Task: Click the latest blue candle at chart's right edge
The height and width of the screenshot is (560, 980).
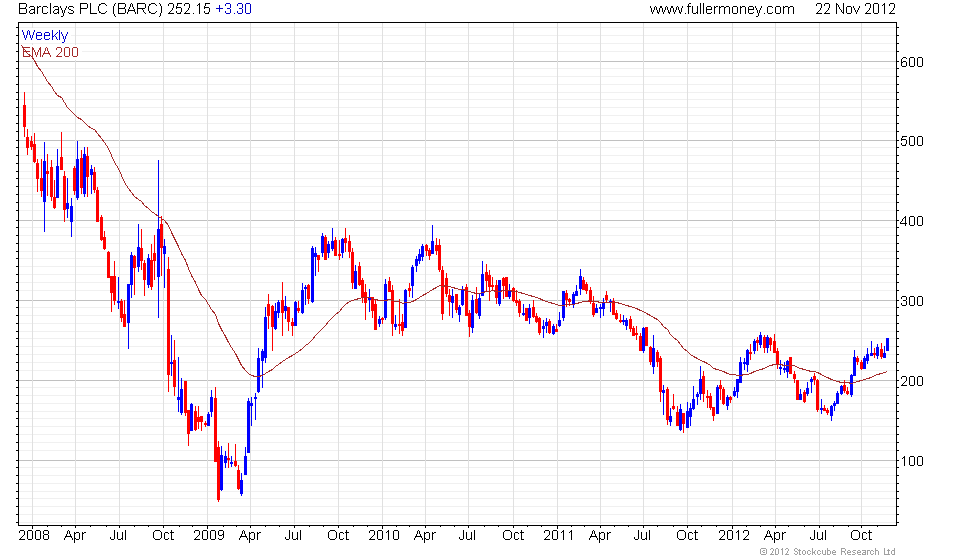Action: (x=888, y=344)
